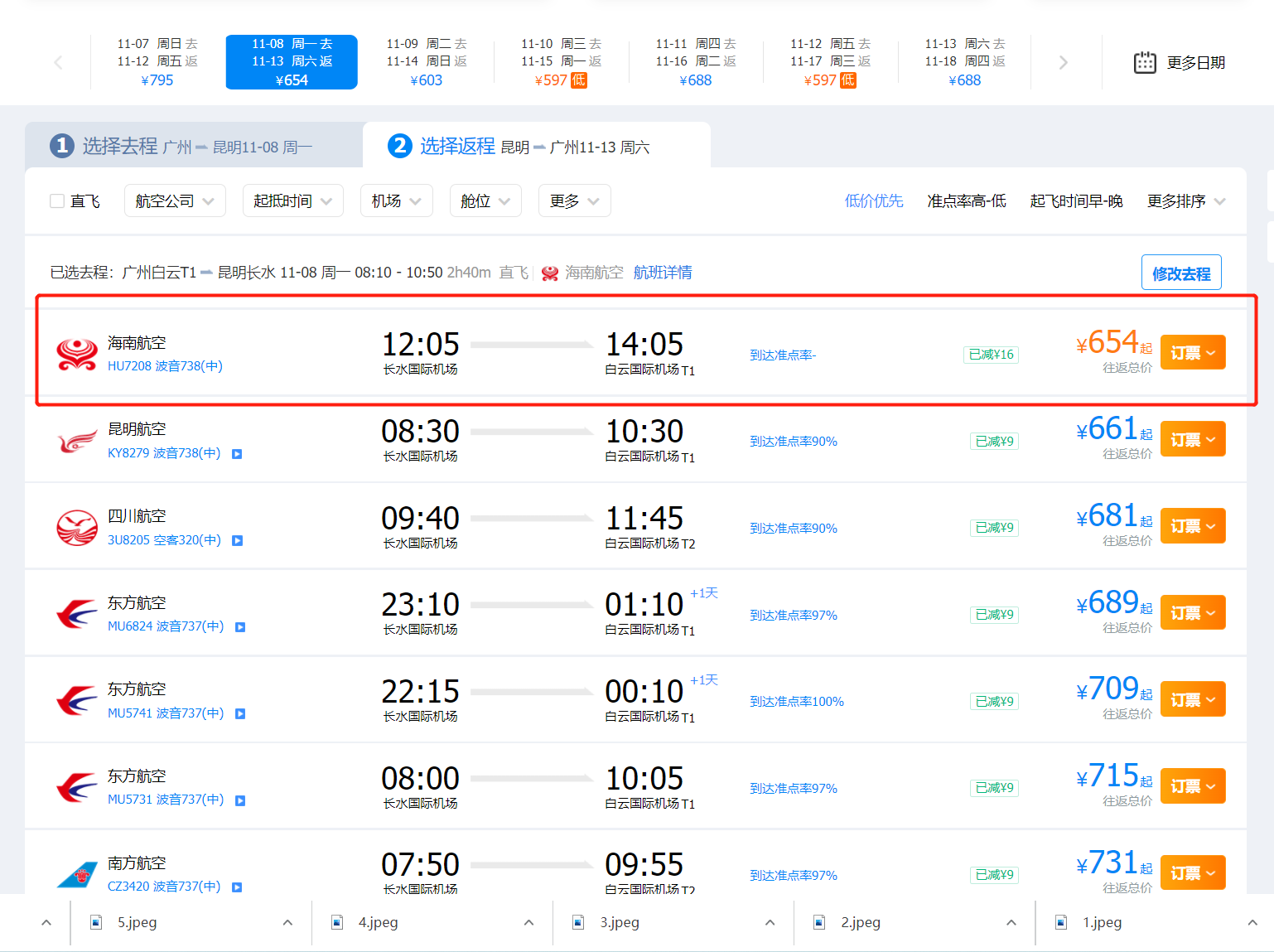This screenshot has height=952, width=1274.
Task: Open the 更多日期 calendar icon
Action: coord(1145,63)
